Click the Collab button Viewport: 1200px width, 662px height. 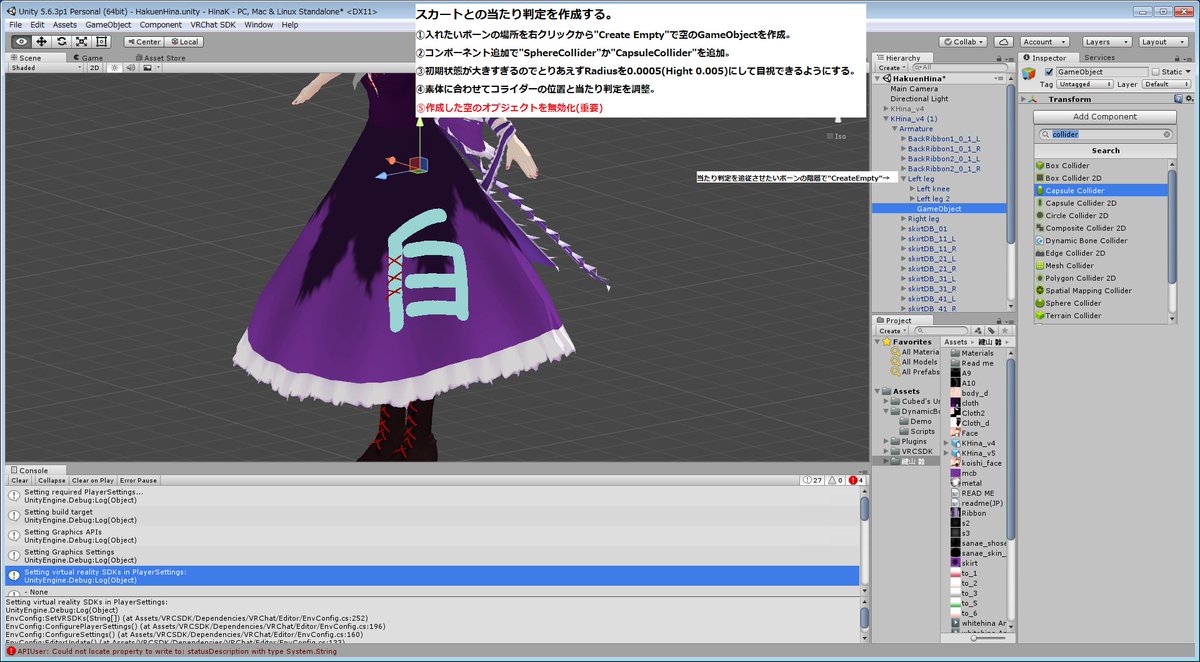(963, 42)
